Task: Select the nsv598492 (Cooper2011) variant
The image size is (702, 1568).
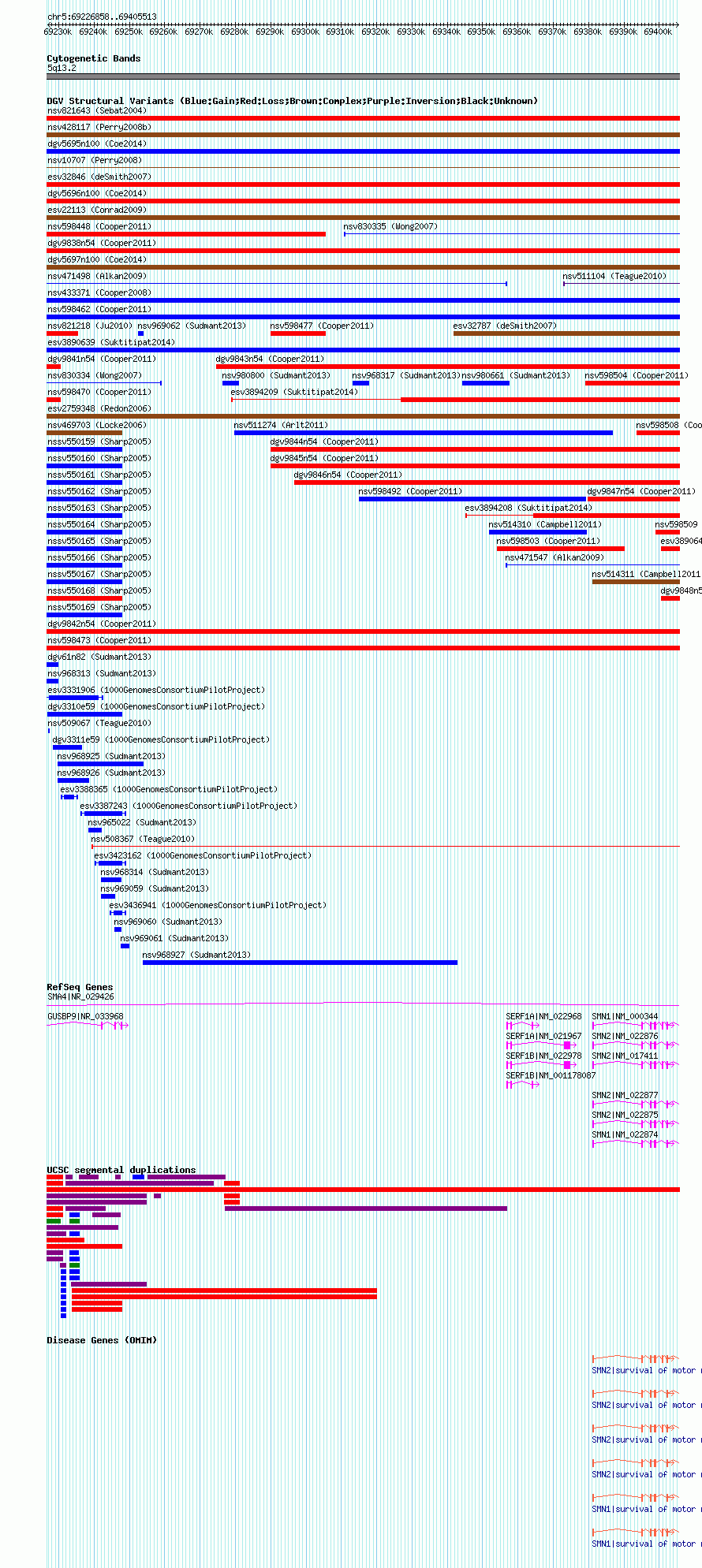Action: [x=472, y=499]
